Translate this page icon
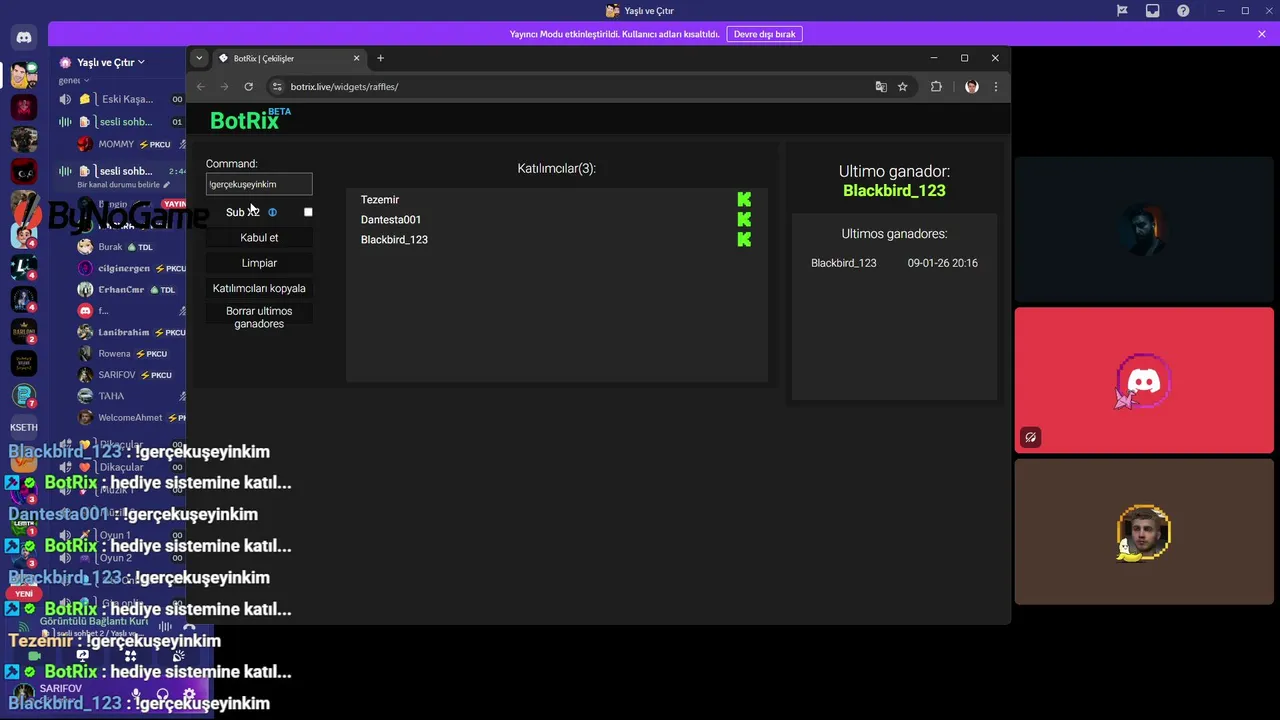Viewport: 1280px width, 720px height. 881,87
